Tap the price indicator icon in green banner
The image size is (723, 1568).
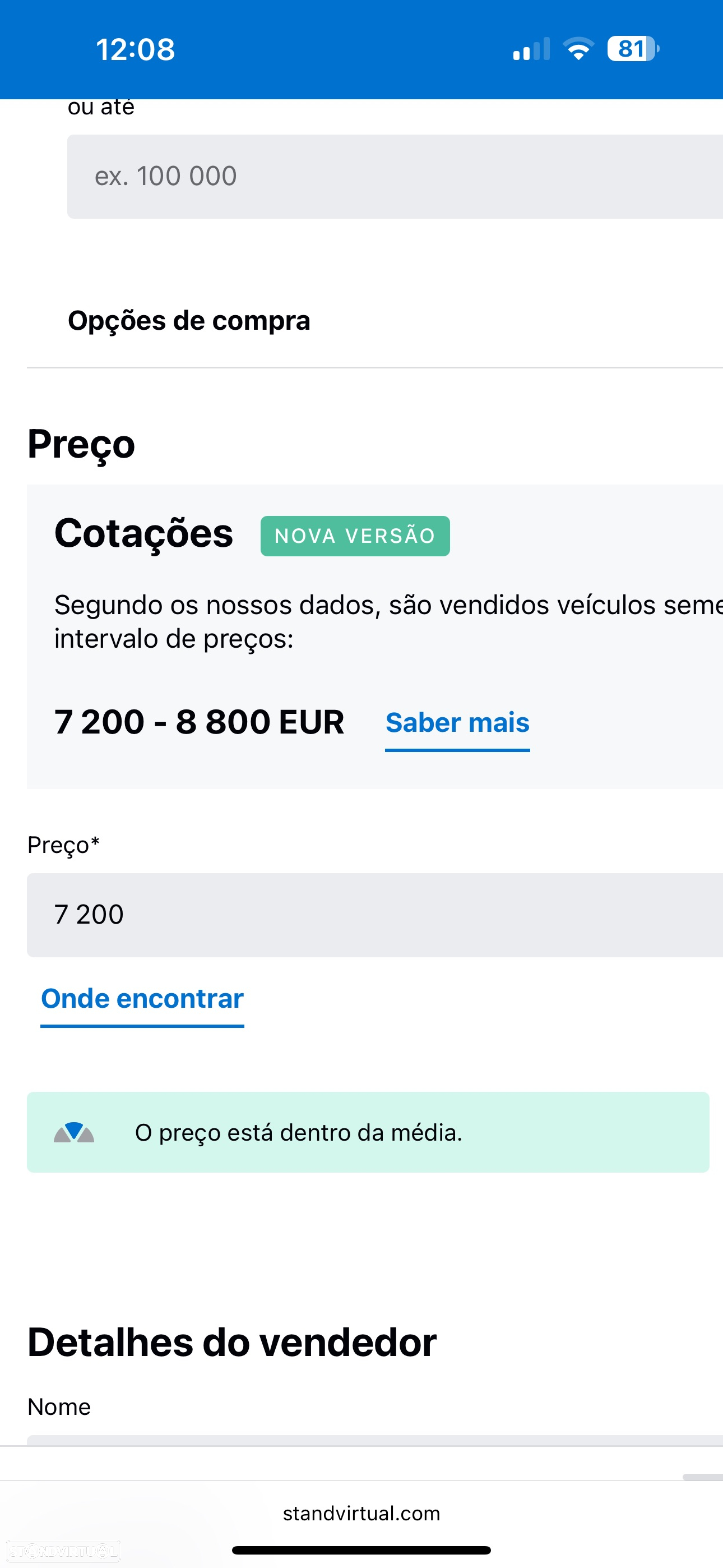pyautogui.click(x=73, y=1132)
